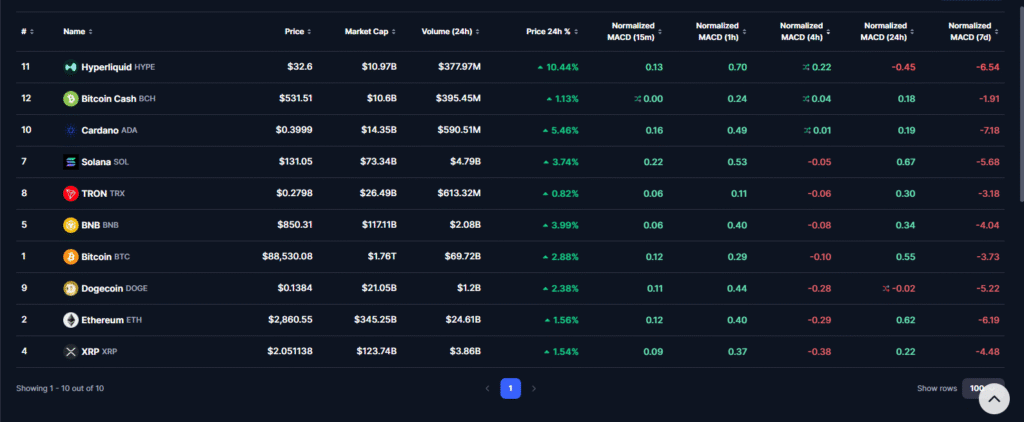
Task: Click the scroll-to-top arrow button
Action: click(x=993, y=398)
